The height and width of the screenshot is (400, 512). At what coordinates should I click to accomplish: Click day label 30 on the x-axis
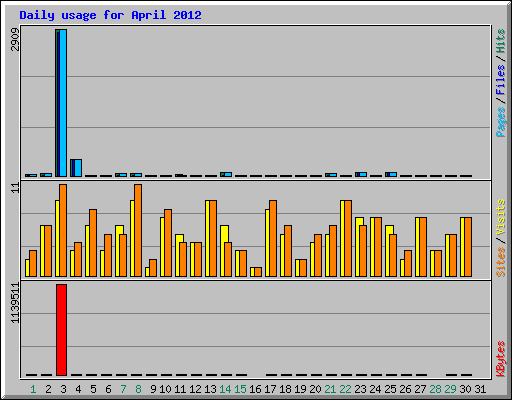(x=465, y=389)
